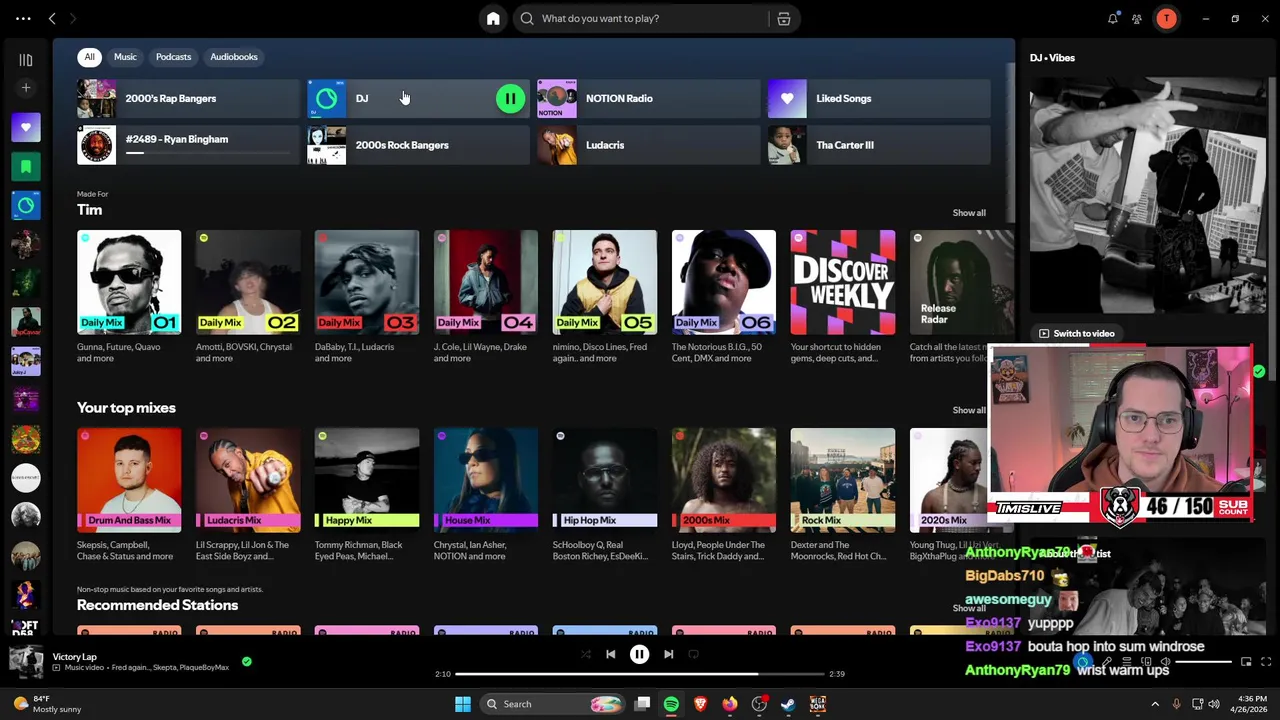
Task: Open Daily Mix 02 cover
Action: pos(248,282)
